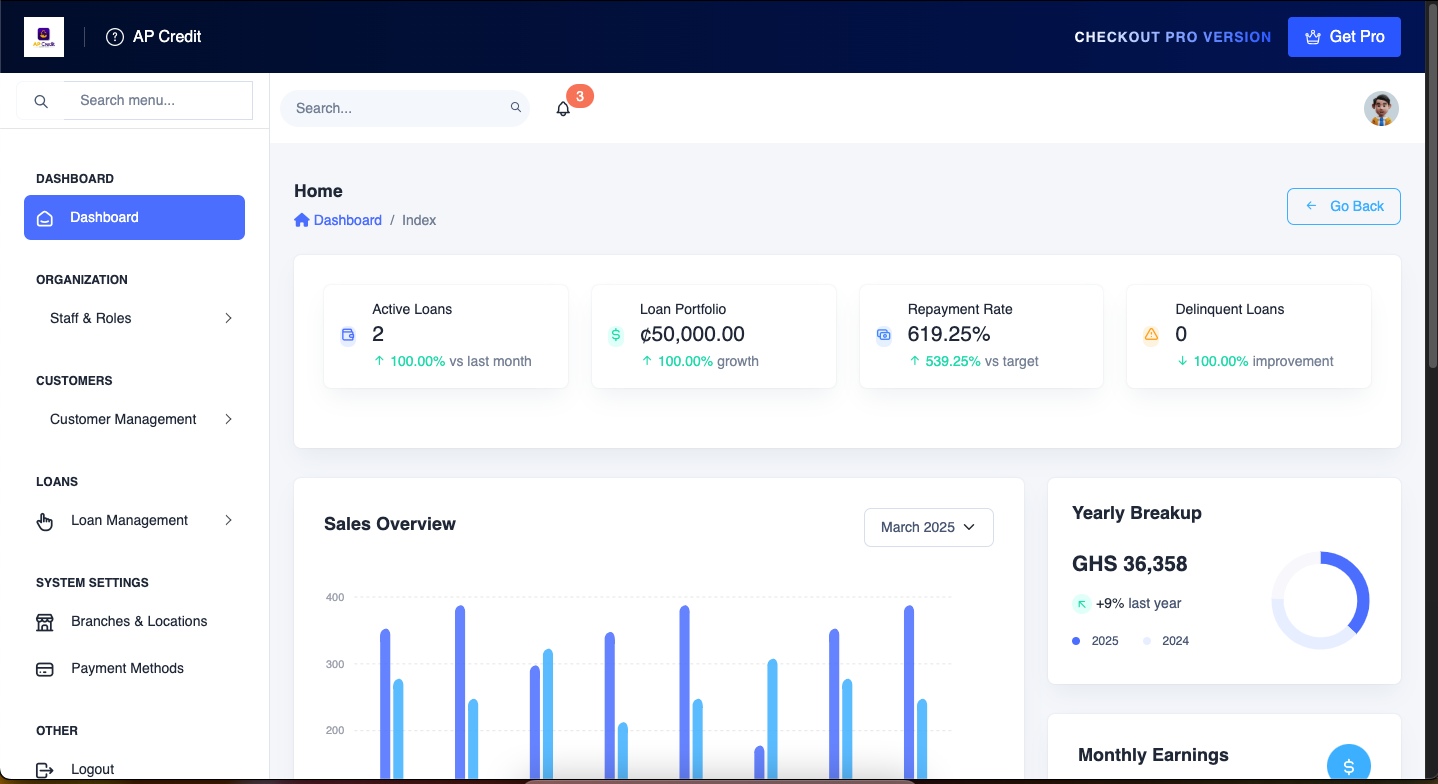Click the Sales Overview heading
The height and width of the screenshot is (784, 1438).
(390, 524)
